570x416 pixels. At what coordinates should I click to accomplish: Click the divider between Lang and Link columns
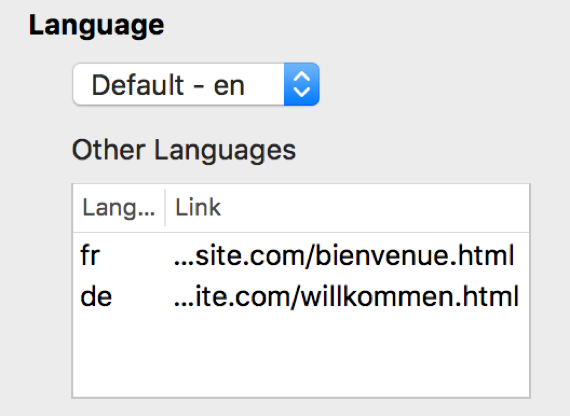click(165, 208)
